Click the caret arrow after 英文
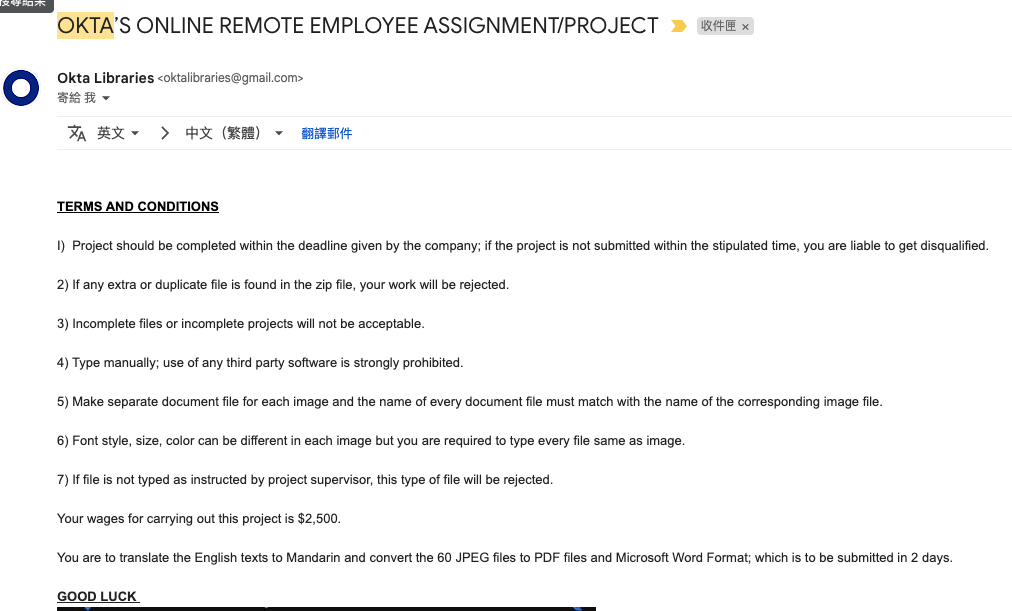1012x611 pixels. pyautogui.click(x=135, y=134)
